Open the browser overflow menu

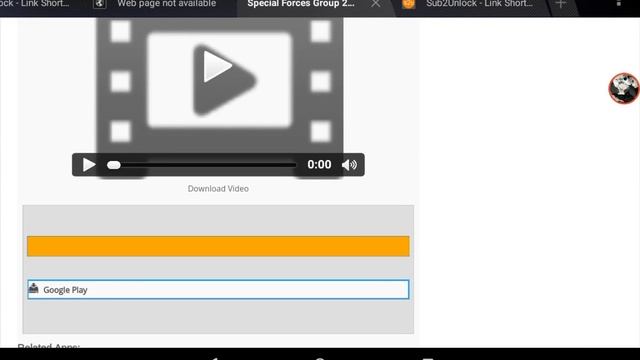pyautogui.click(x=619, y=4)
